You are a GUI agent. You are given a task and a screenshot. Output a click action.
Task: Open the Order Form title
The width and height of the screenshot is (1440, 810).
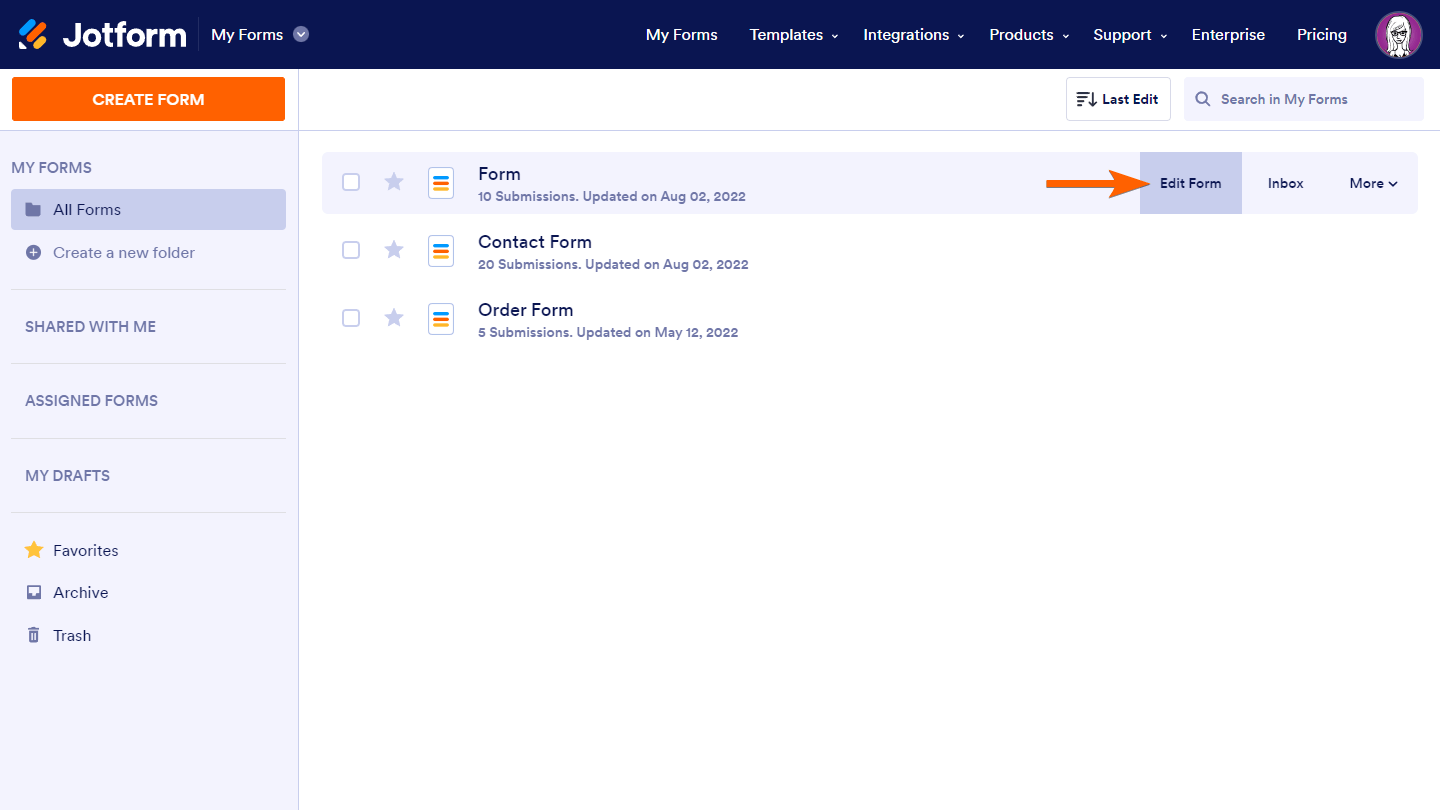coord(526,310)
